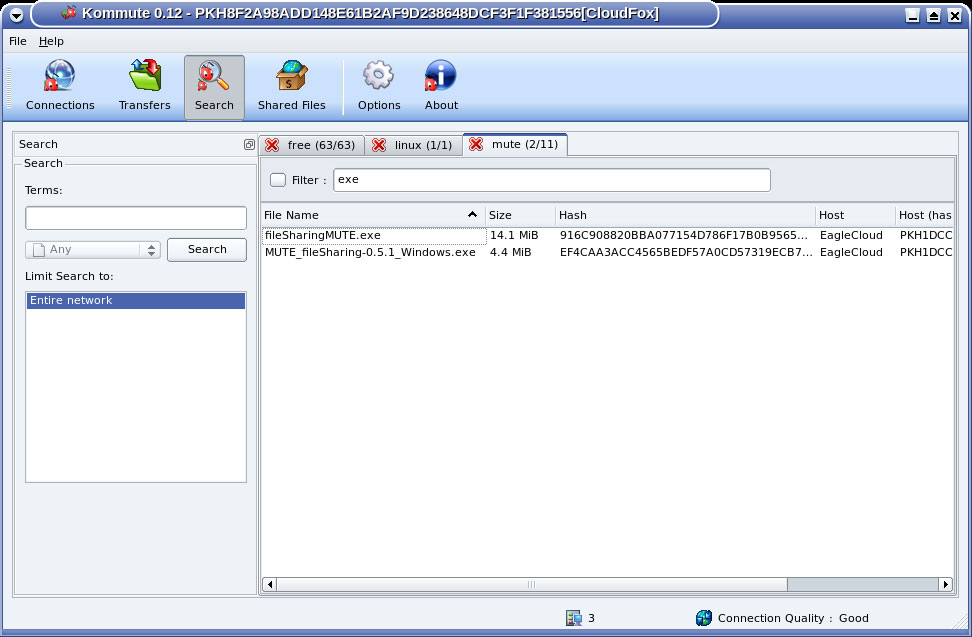This screenshot has height=637, width=972.
Task: Click the Terms search input field
Action: click(x=136, y=218)
